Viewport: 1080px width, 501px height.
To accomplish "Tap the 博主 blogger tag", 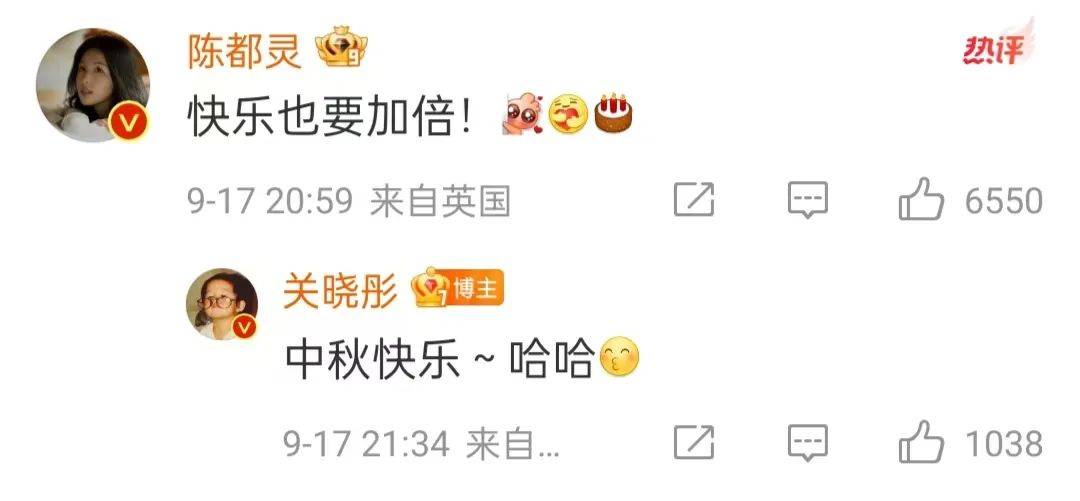I will (x=477, y=289).
